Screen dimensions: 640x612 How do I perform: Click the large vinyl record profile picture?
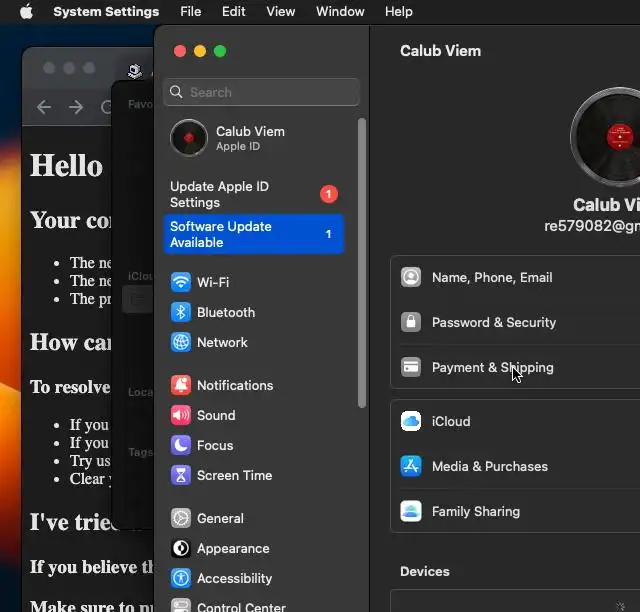[605, 137]
